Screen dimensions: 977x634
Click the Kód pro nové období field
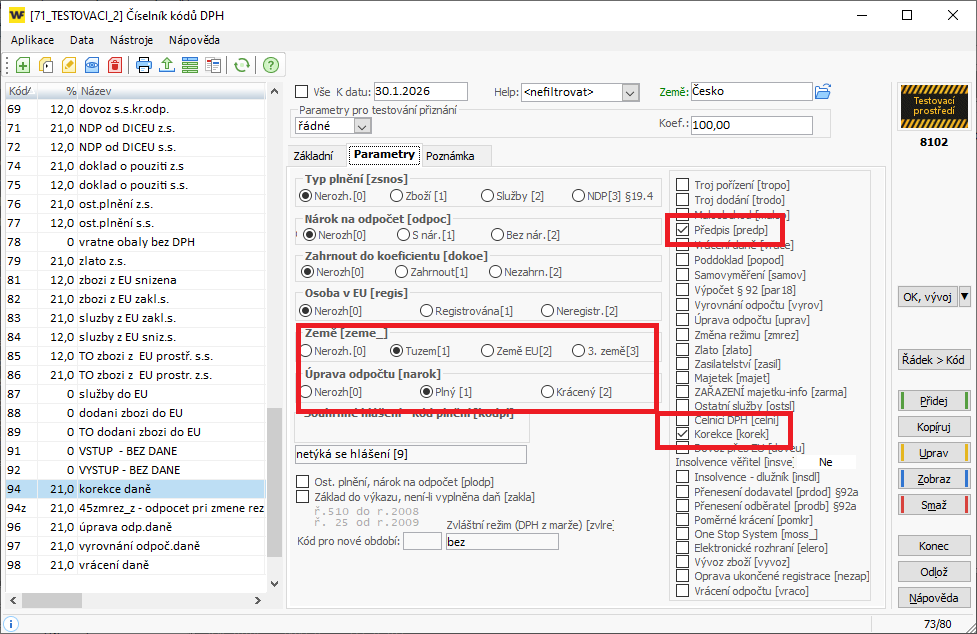point(422,541)
